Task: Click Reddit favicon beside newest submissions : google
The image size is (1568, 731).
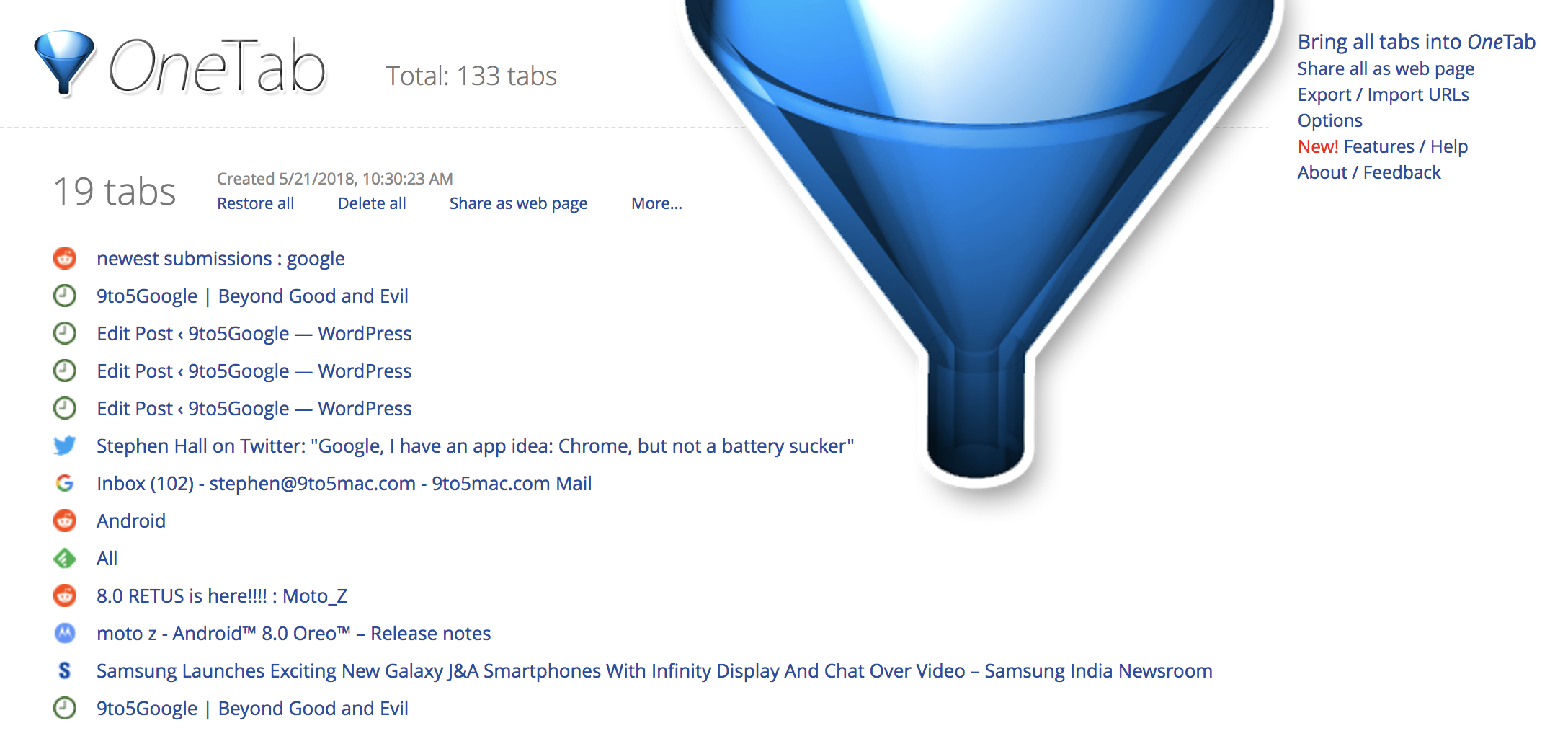Action: point(65,258)
